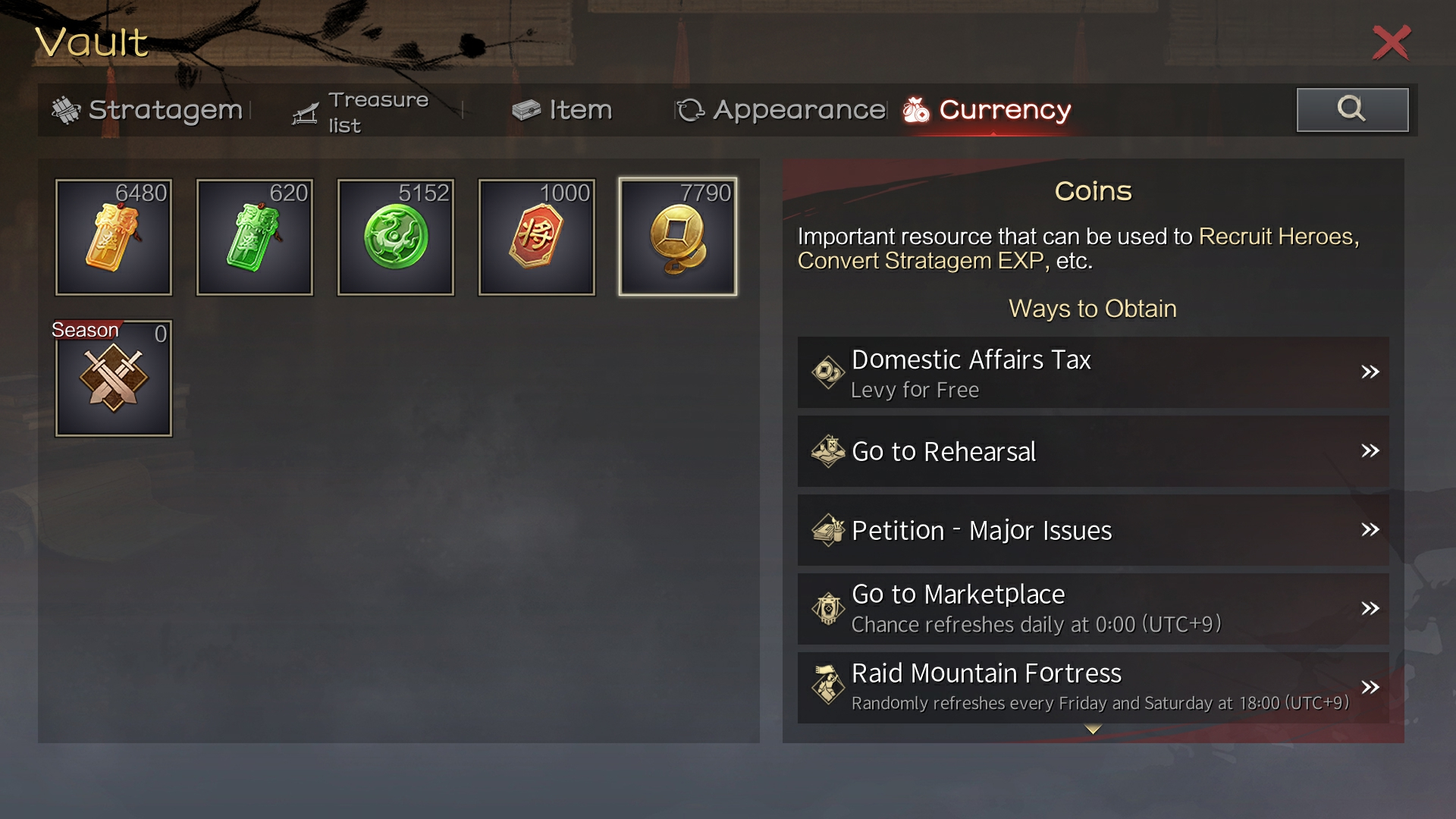Switch to the Appearance tab
Screen dimensions: 1456x819
[781, 110]
